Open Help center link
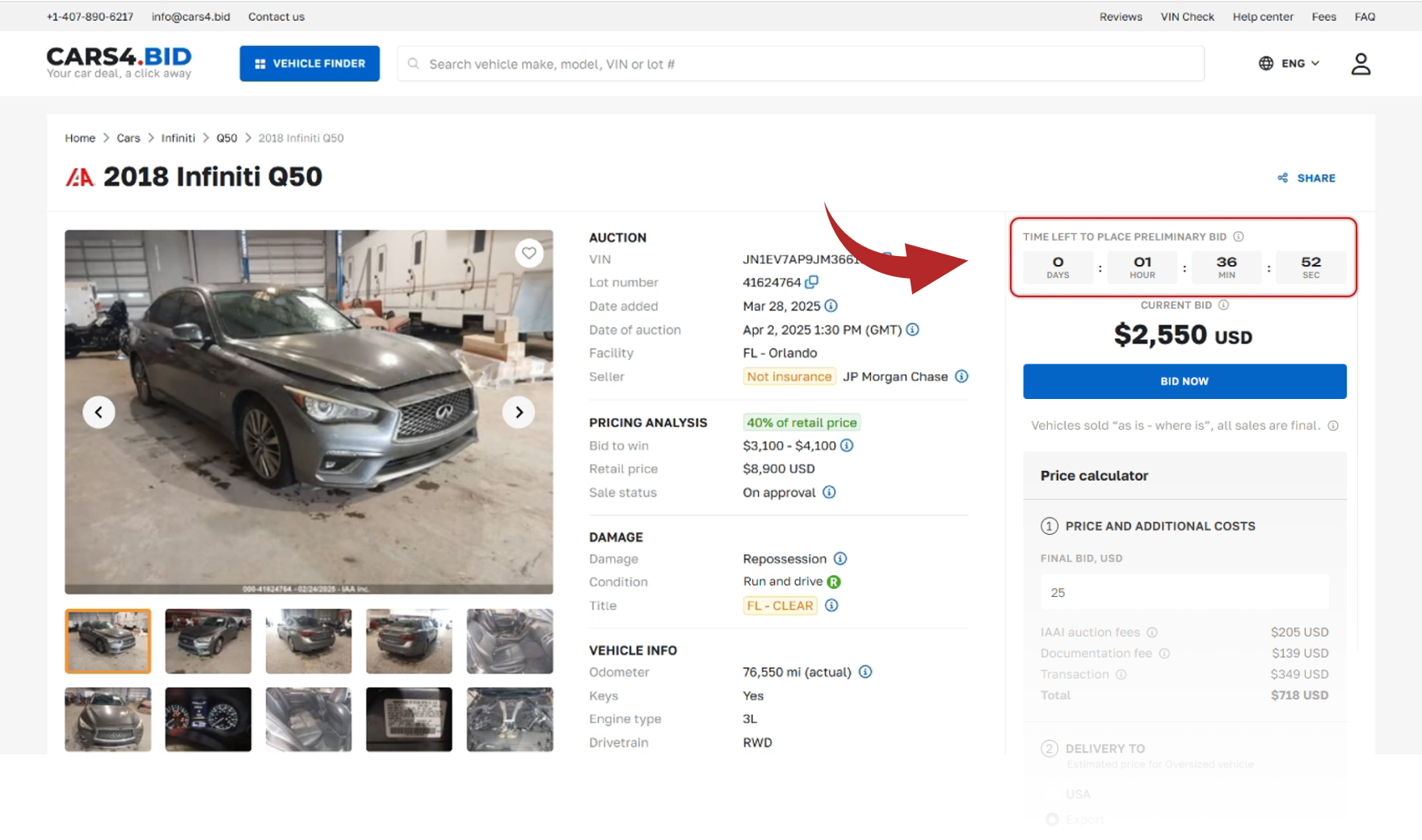 coord(1263,17)
